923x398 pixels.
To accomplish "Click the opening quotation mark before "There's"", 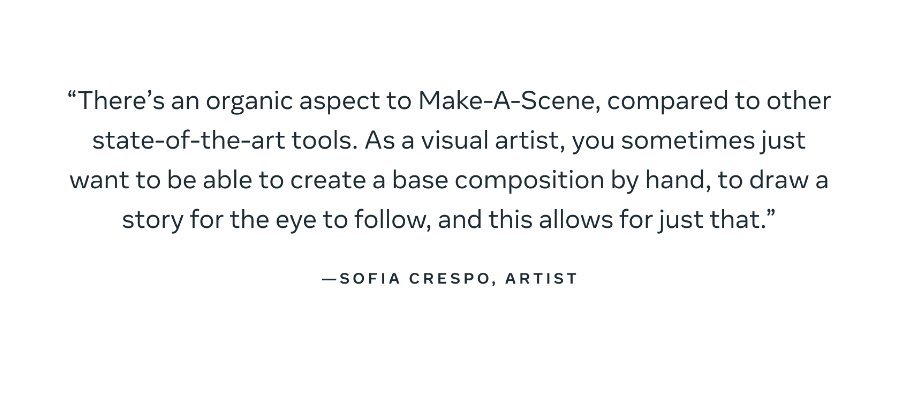I will click(72, 95).
